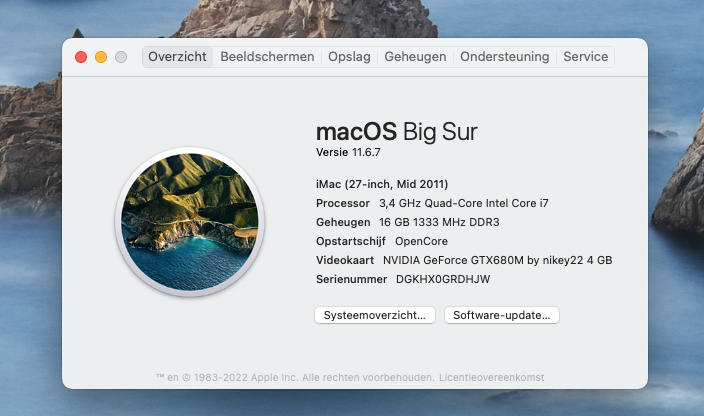Image resolution: width=704 pixels, height=416 pixels.
Task: Show the Geheugen tab
Action: click(415, 57)
